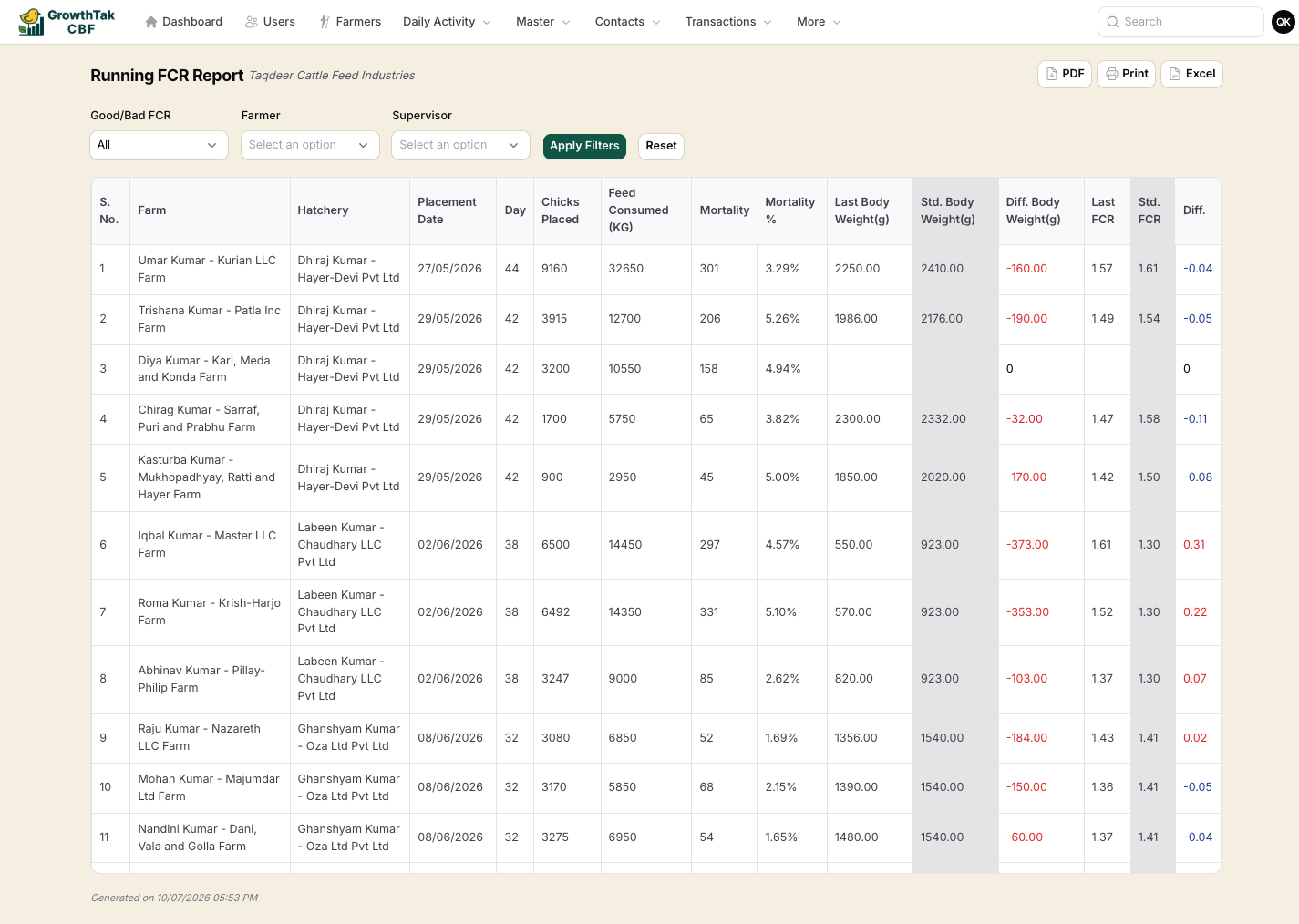Click the Excel file icon

[x=1175, y=74]
